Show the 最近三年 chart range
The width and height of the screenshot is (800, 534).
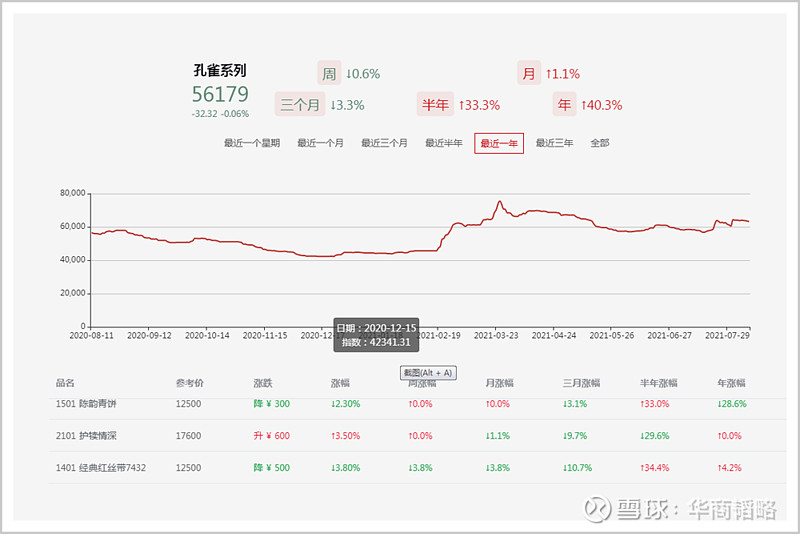tap(554, 143)
